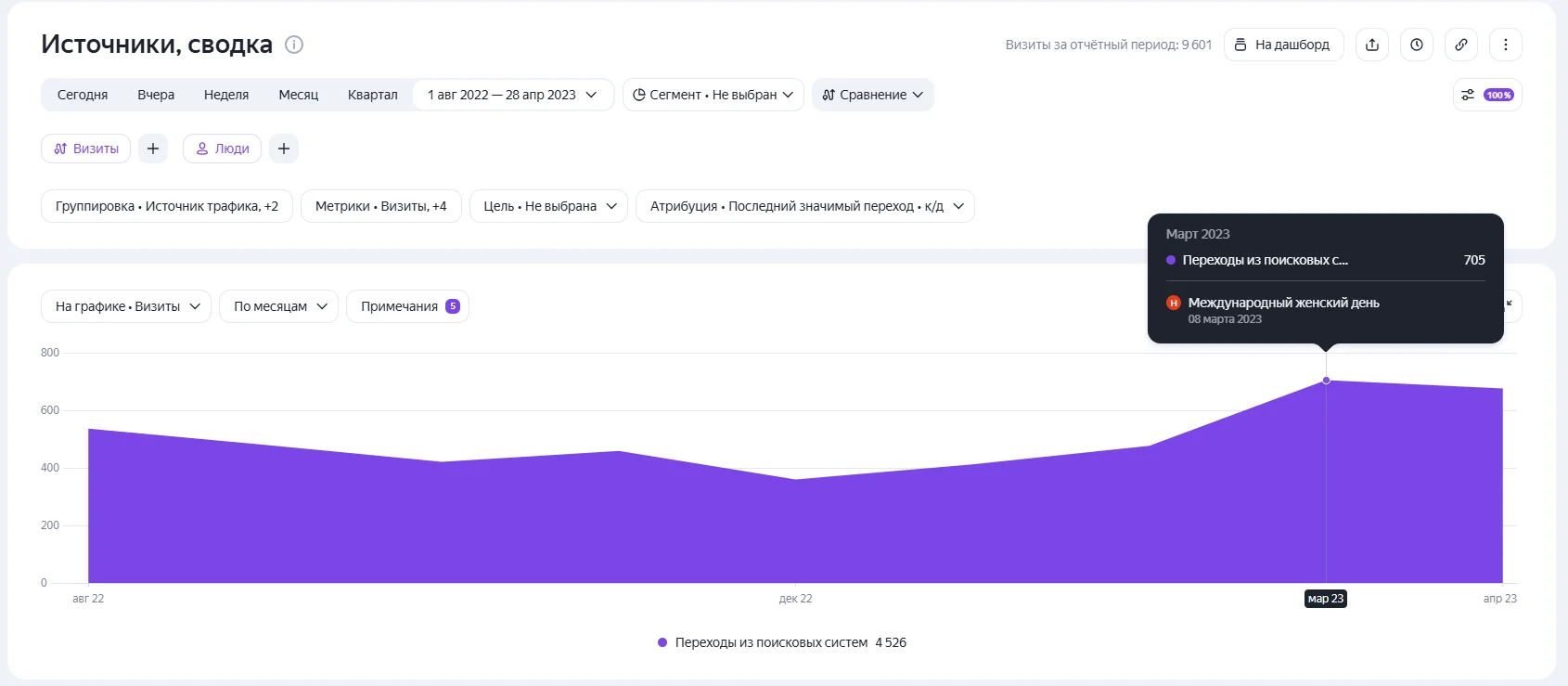Copy the report link via chain icon
The image size is (1568, 686).
click(x=1461, y=45)
